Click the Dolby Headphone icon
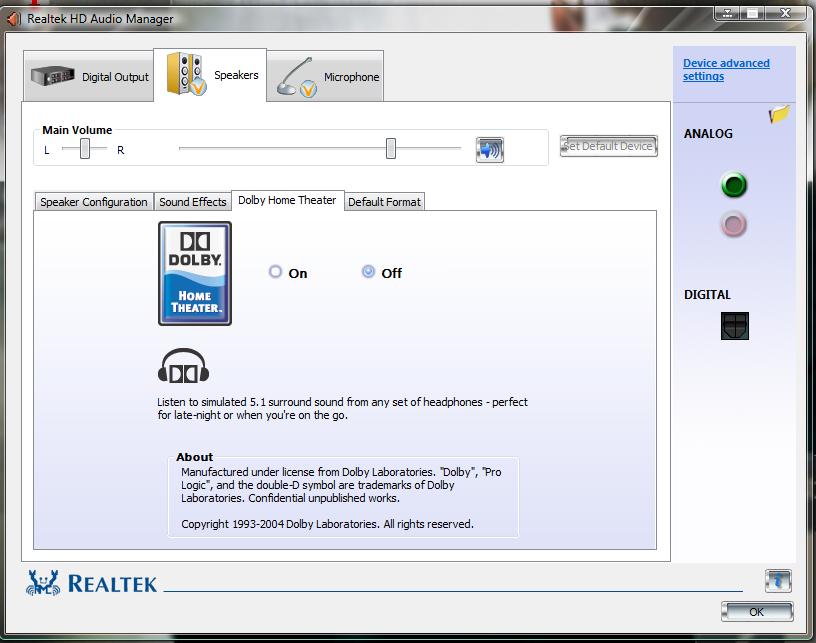 pyautogui.click(x=183, y=366)
